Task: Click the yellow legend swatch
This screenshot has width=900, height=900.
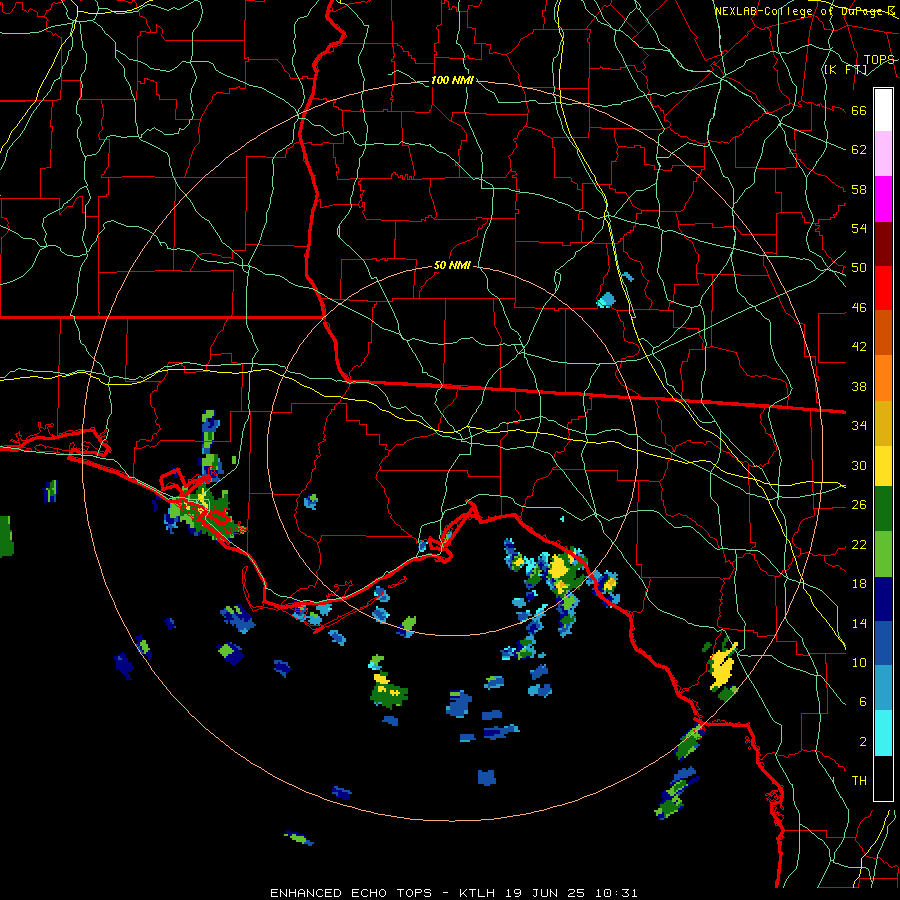Action: (883, 465)
